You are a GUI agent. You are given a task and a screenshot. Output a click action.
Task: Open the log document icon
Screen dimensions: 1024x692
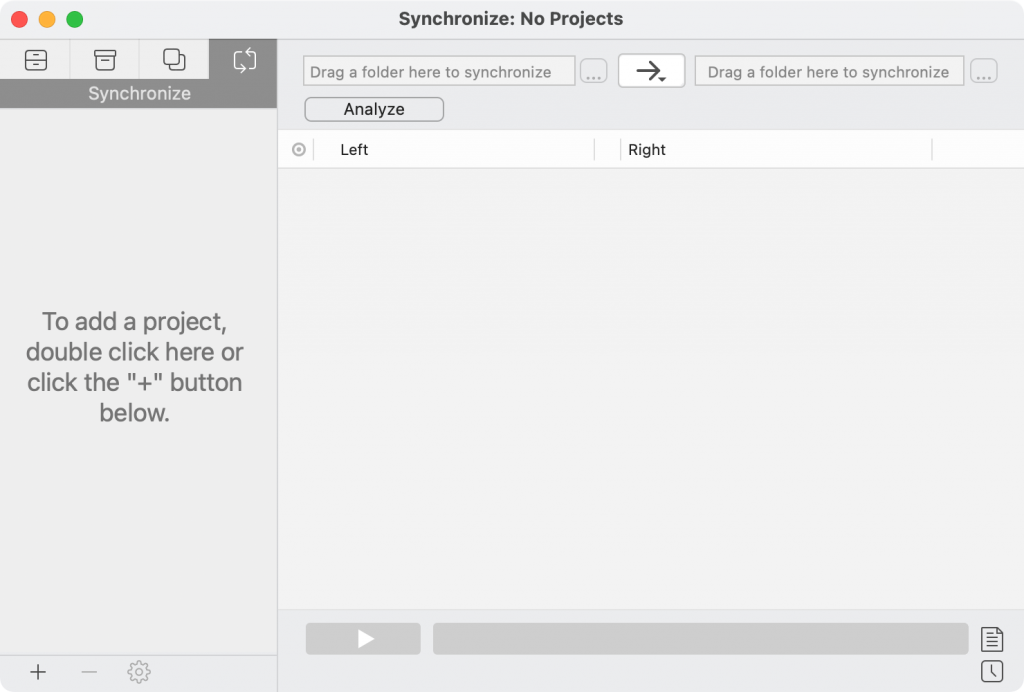(x=992, y=638)
